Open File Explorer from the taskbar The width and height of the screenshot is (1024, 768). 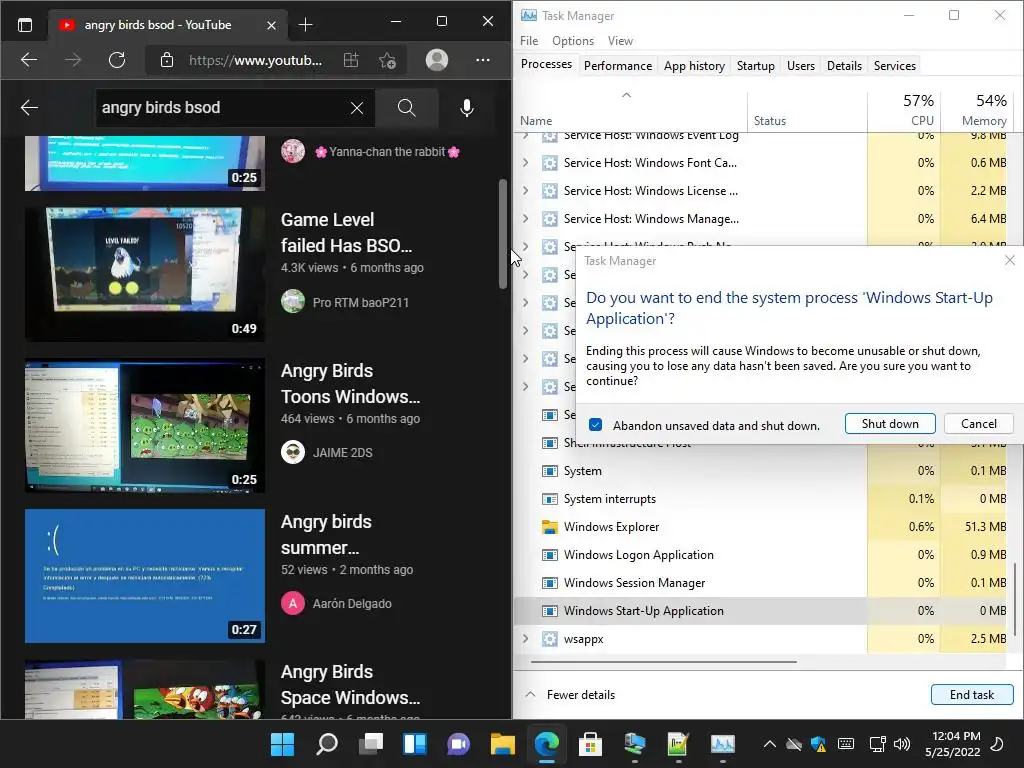(503, 743)
